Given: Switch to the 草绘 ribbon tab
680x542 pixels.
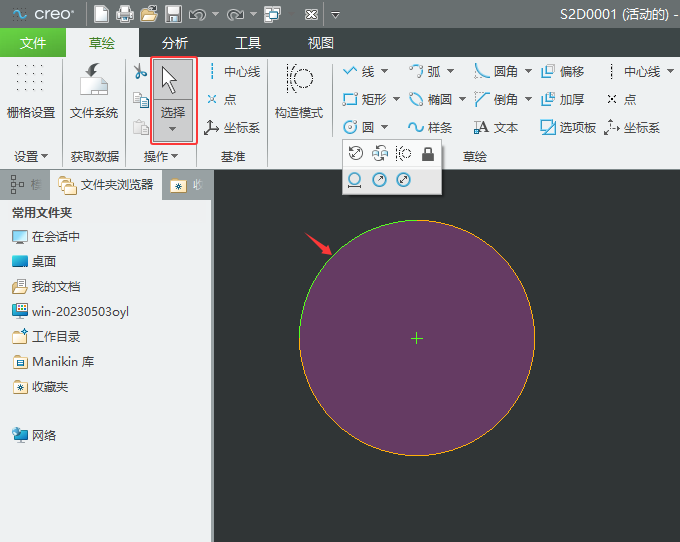Looking at the screenshot, I should click(x=102, y=42).
